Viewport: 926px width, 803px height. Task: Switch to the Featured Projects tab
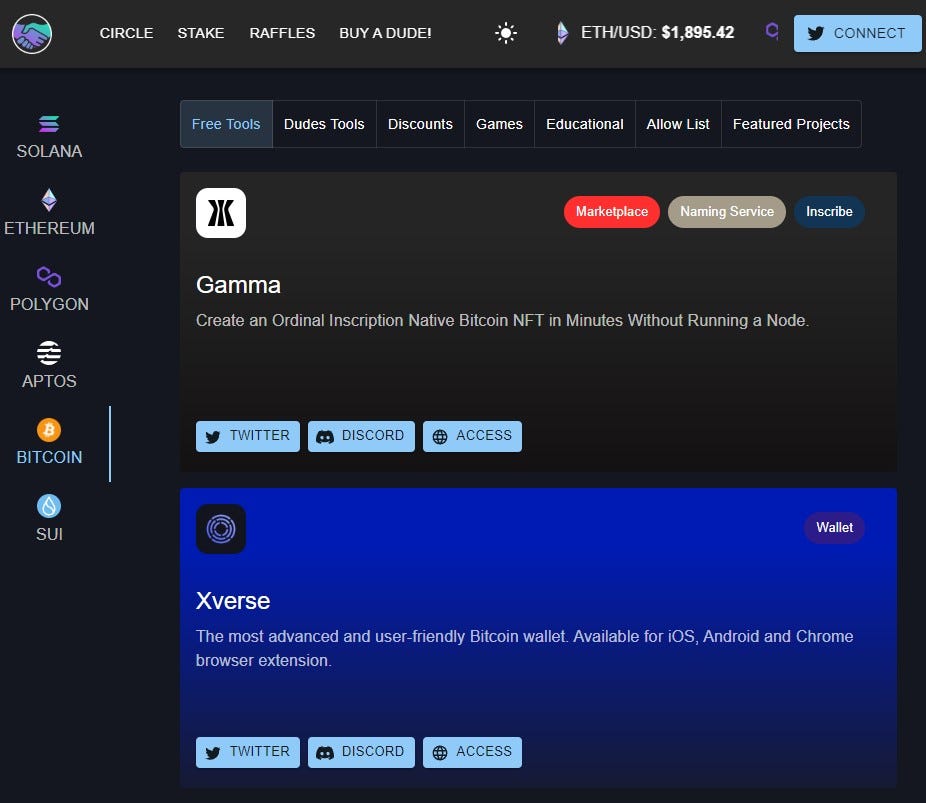click(791, 124)
